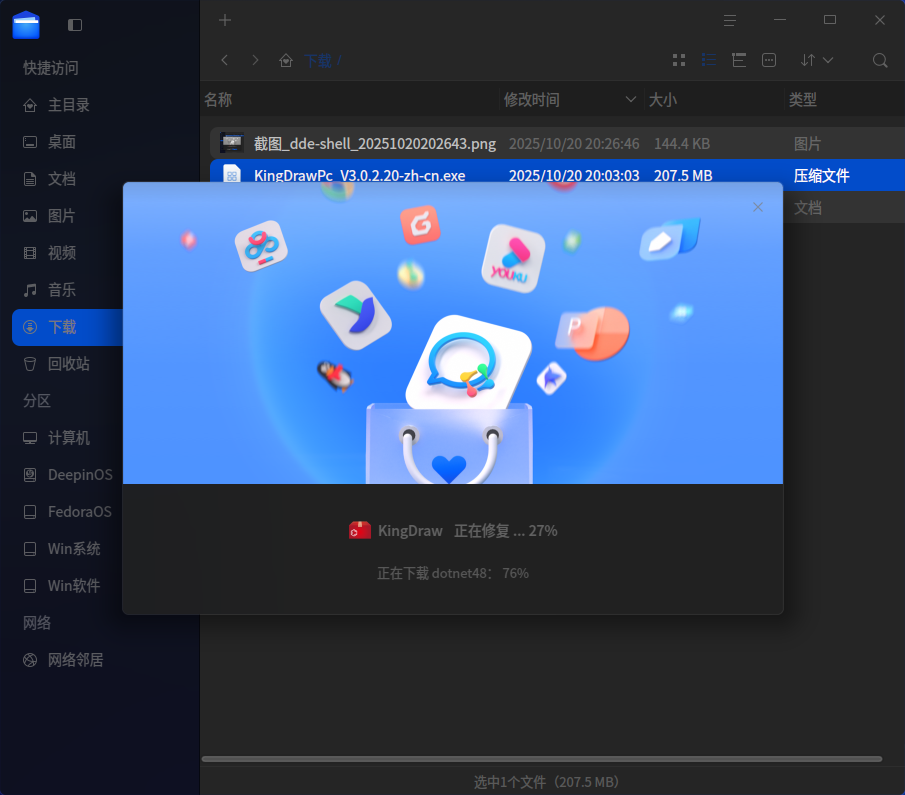Viewport: 905px width, 795px height.
Task: Sort by 名称 column header
Action: 218,99
